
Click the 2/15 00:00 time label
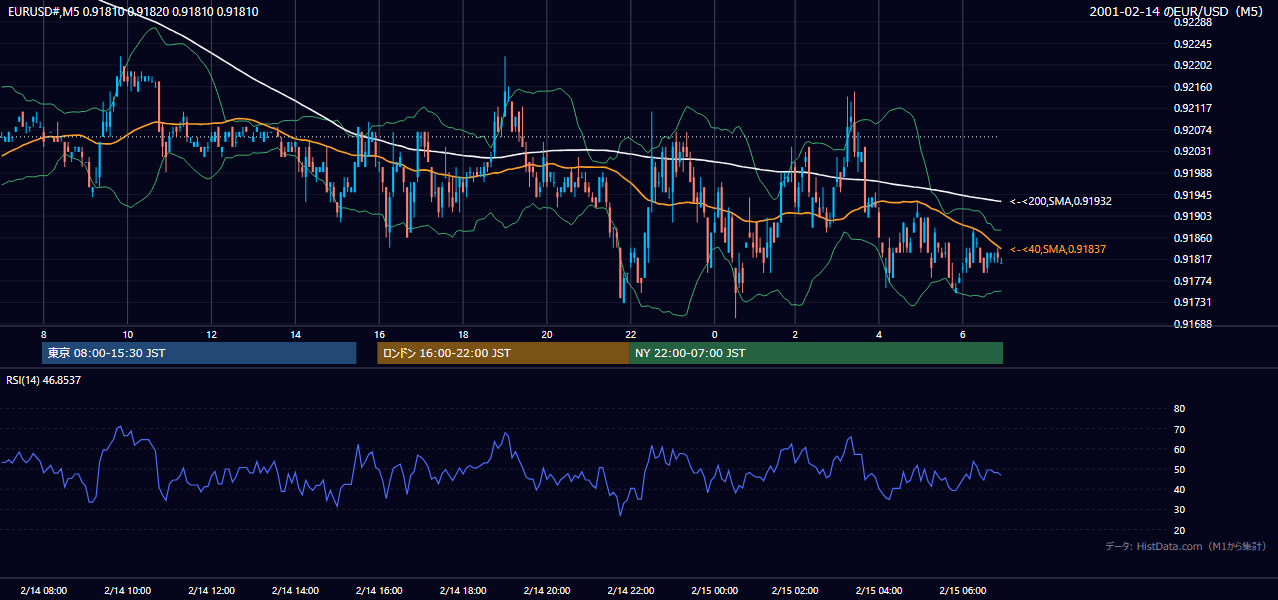tap(714, 590)
